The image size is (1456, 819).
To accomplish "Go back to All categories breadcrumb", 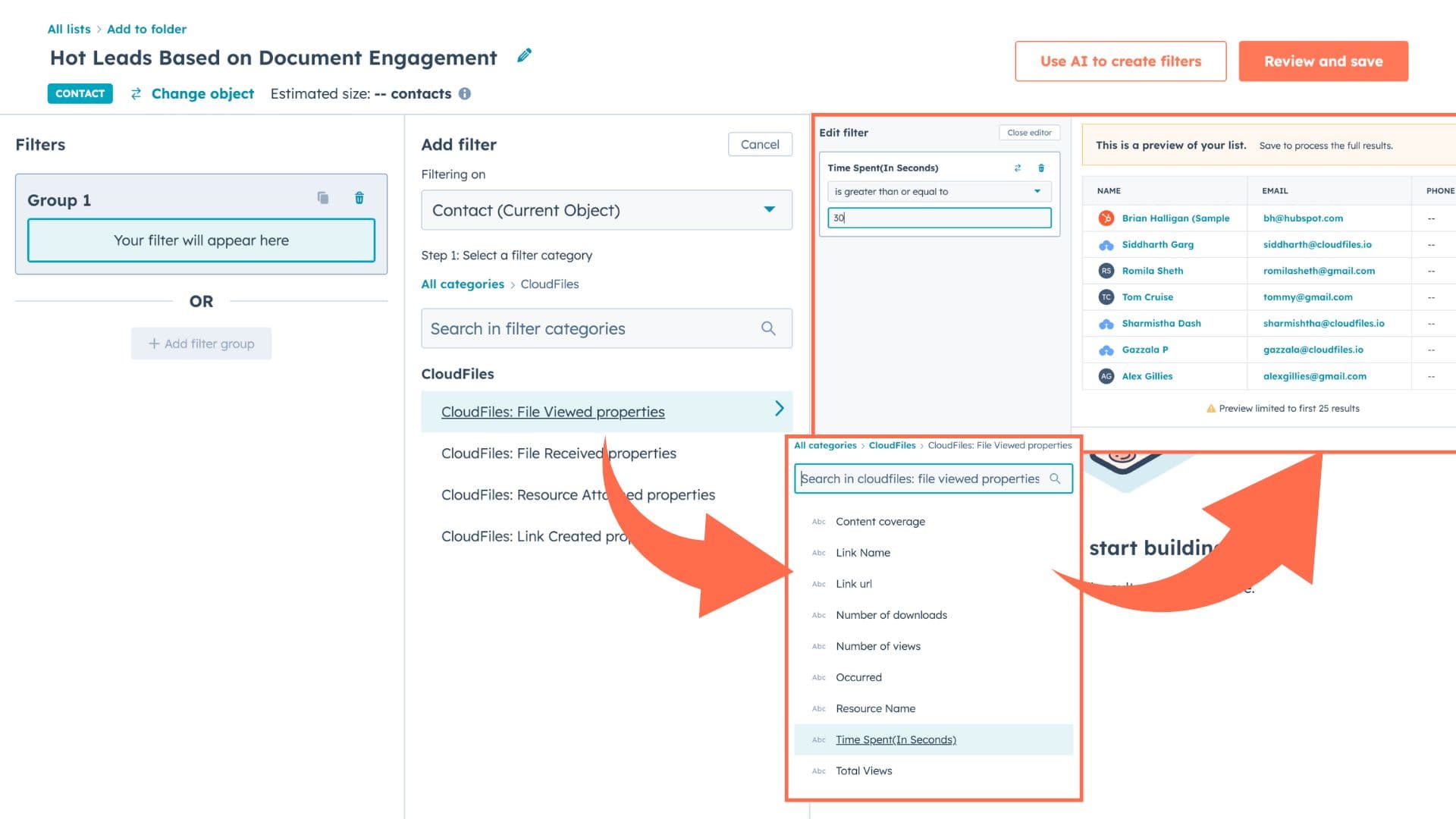I will pos(462,284).
